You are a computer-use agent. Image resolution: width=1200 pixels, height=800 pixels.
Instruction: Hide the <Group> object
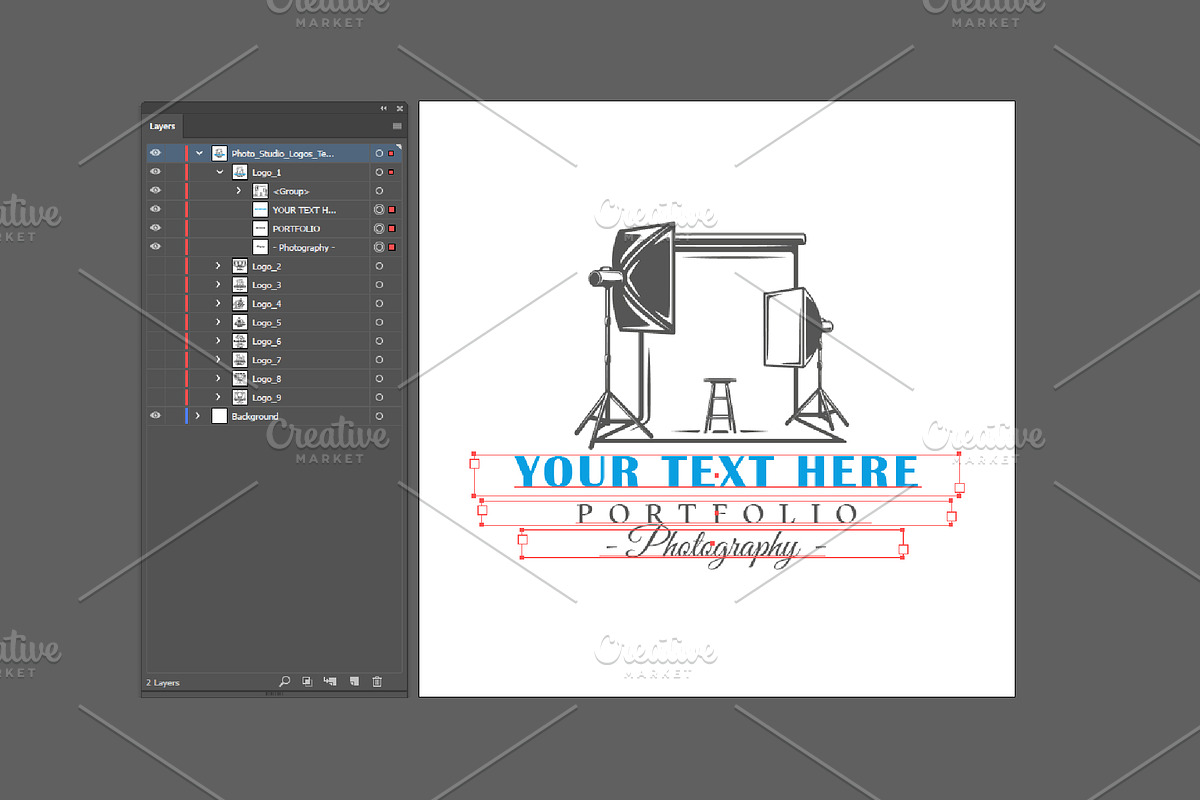(155, 191)
